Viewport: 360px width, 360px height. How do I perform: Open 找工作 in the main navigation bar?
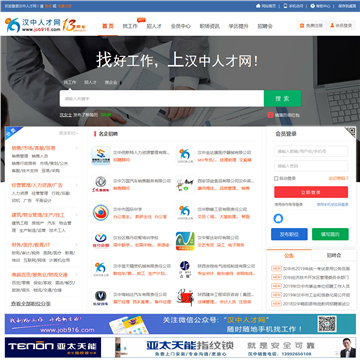(130, 26)
